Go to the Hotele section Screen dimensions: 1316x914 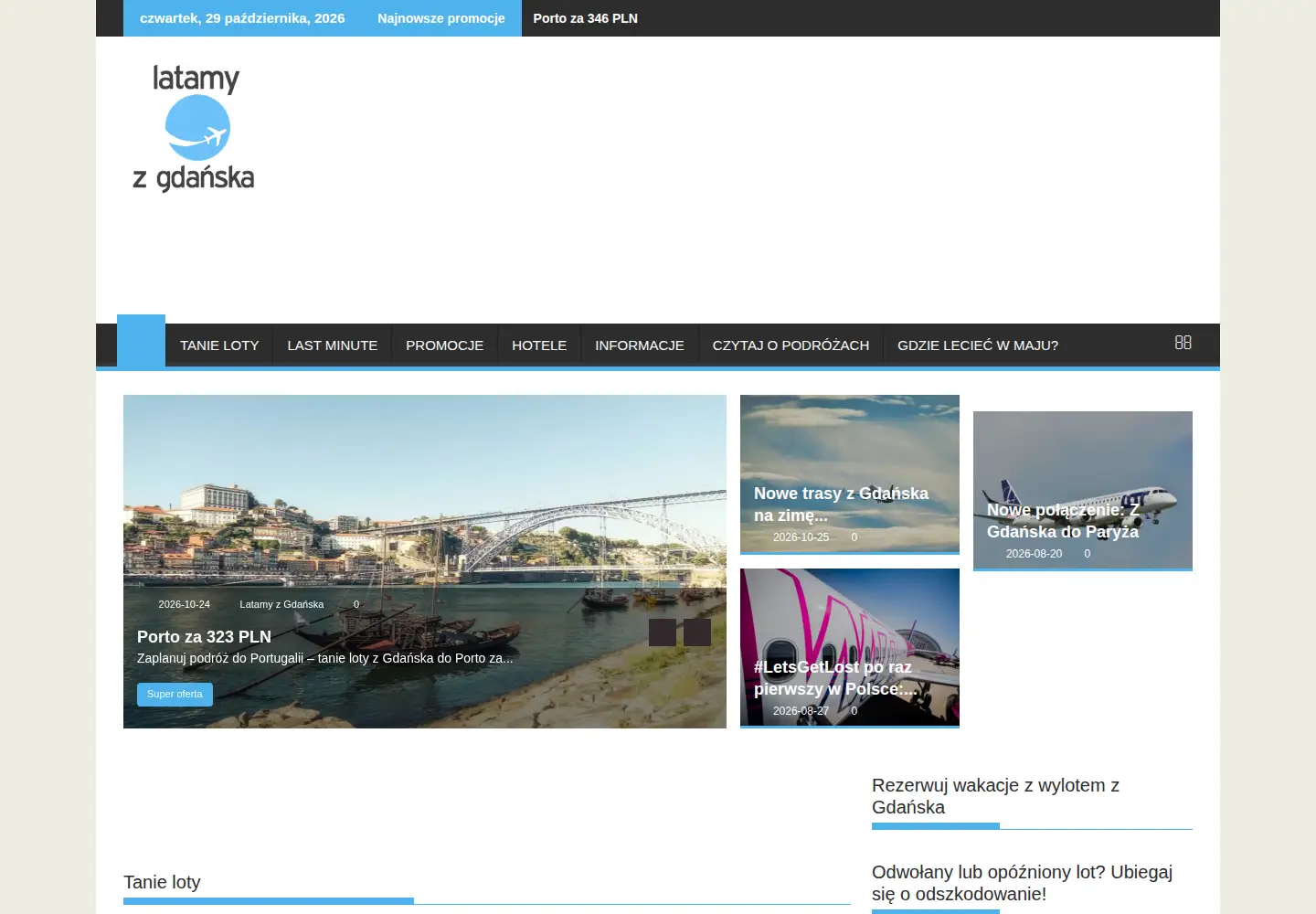click(539, 345)
